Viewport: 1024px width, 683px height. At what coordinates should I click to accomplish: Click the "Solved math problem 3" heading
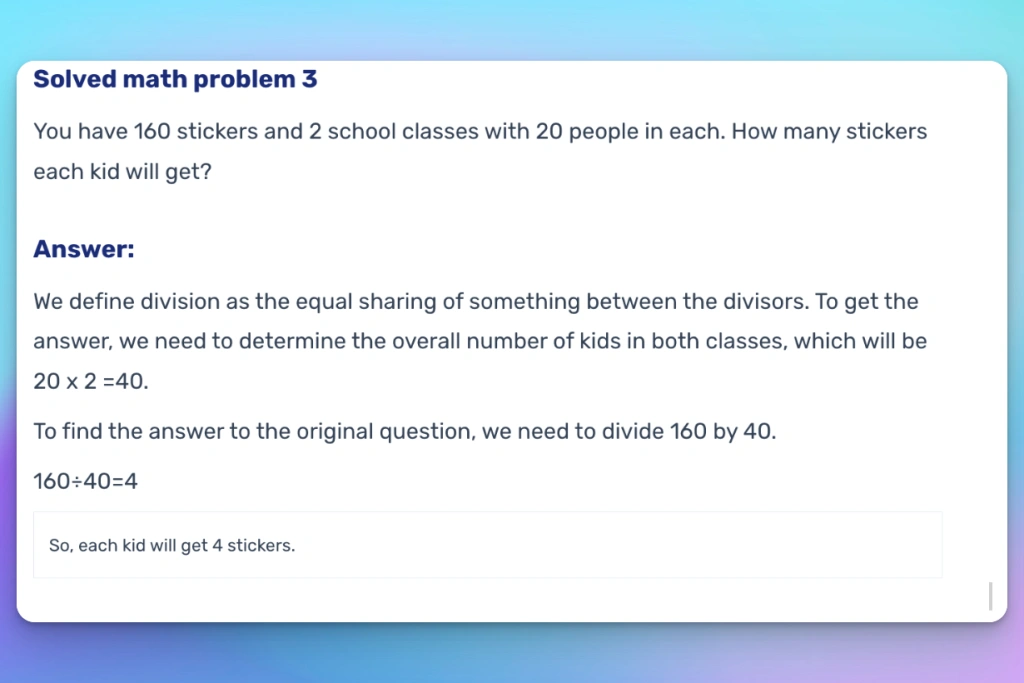coord(175,79)
